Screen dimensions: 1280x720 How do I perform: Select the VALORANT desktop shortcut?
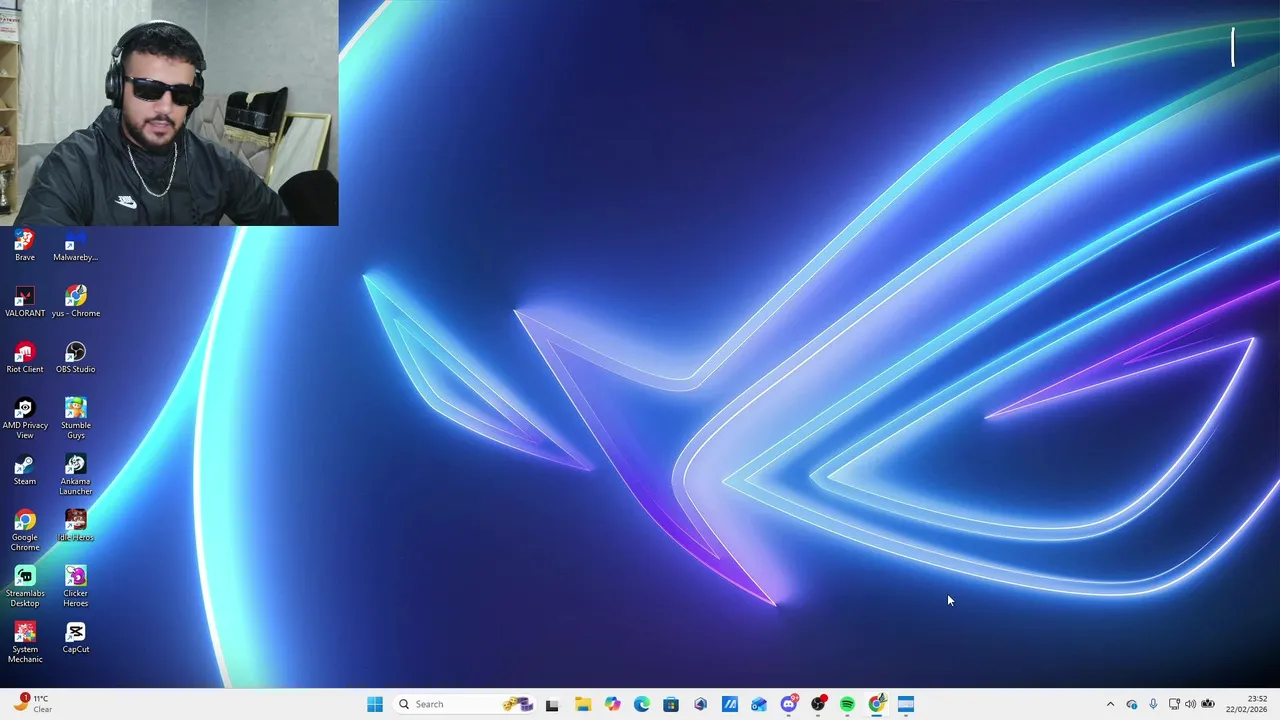(x=25, y=302)
